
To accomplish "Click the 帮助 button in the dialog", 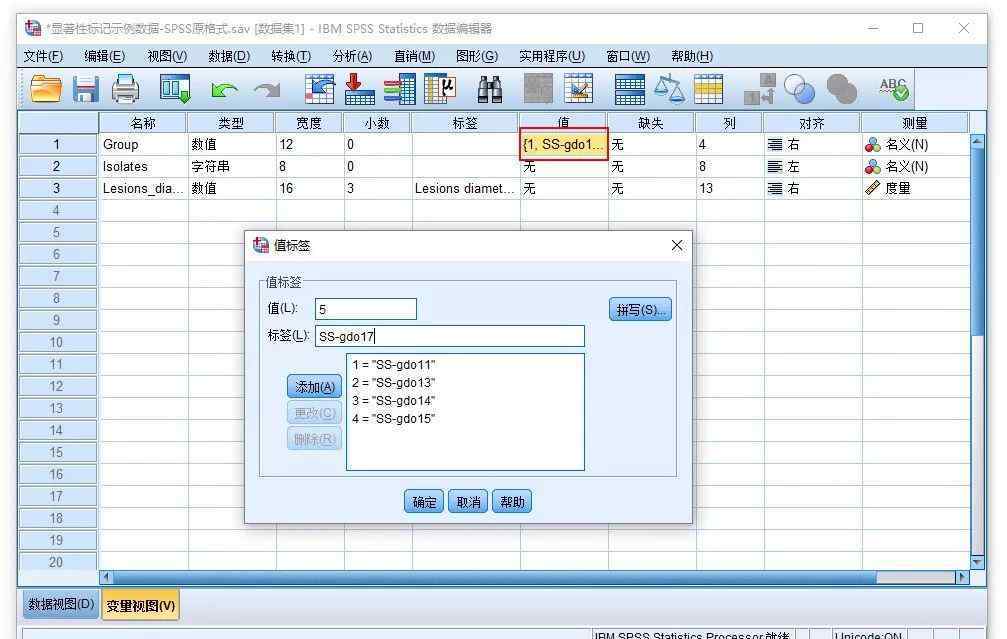I will tap(512, 502).
